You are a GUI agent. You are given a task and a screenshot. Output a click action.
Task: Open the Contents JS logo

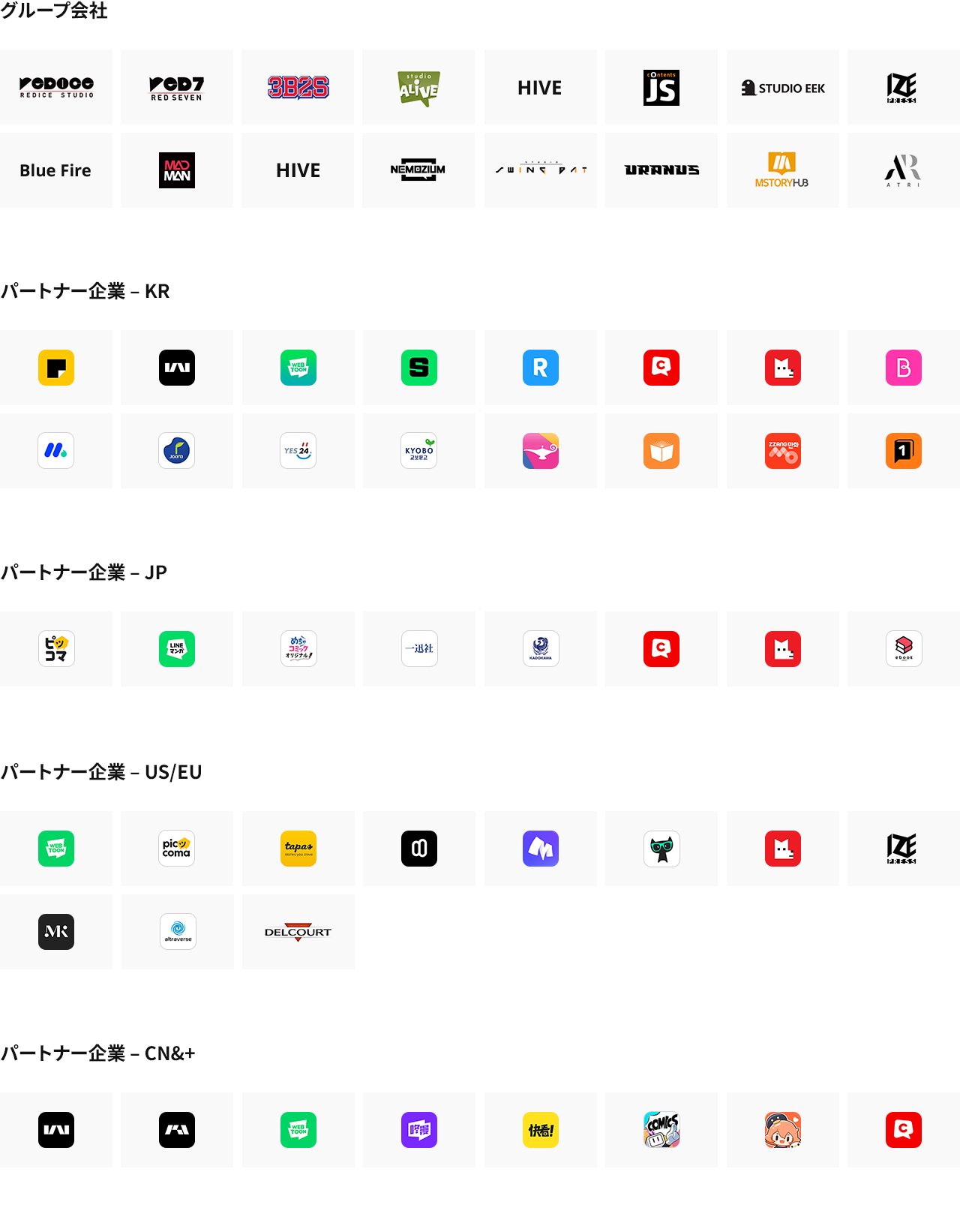(x=661, y=87)
